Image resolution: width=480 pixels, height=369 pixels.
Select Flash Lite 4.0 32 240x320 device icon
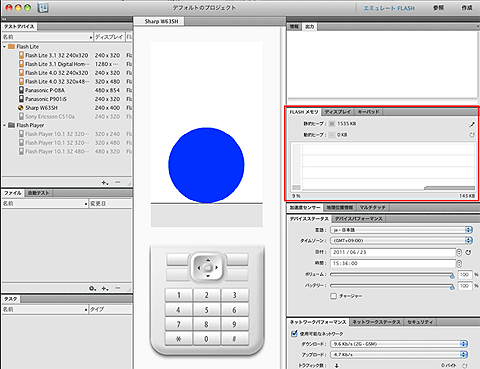tap(21, 73)
